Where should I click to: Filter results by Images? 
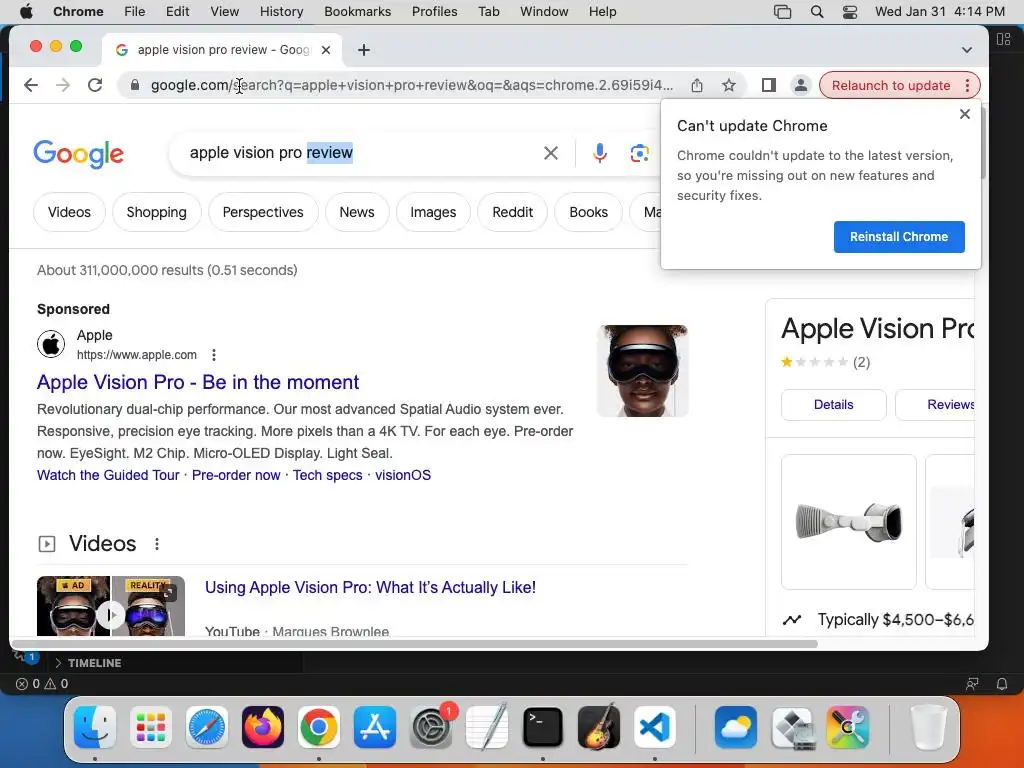coord(433,212)
